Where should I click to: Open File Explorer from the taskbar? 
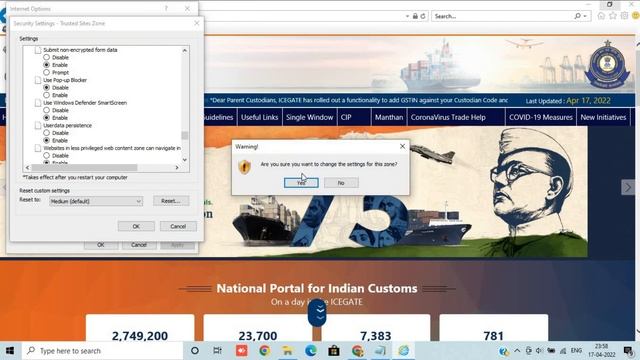(x=287, y=351)
